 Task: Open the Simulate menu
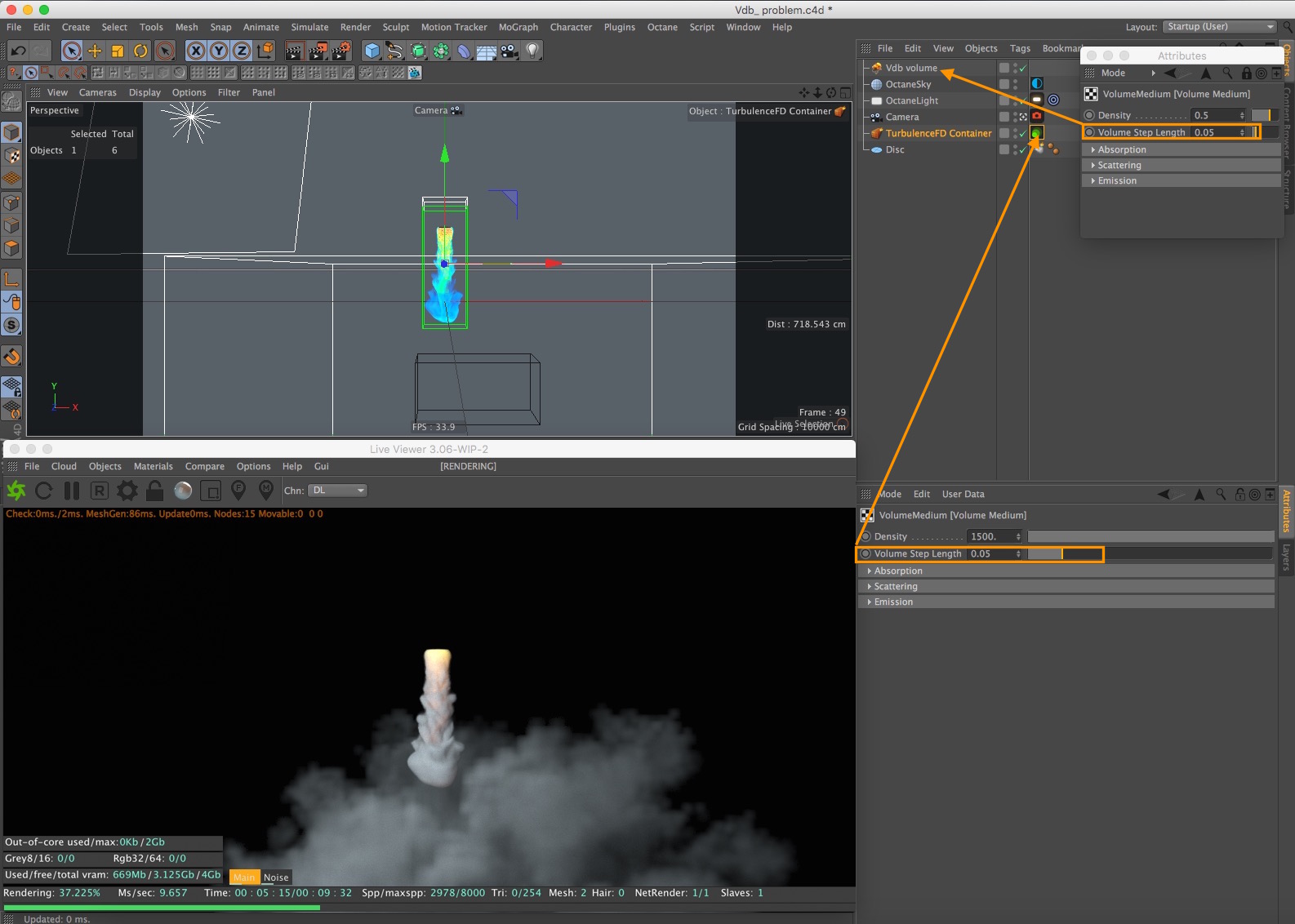tap(309, 27)
